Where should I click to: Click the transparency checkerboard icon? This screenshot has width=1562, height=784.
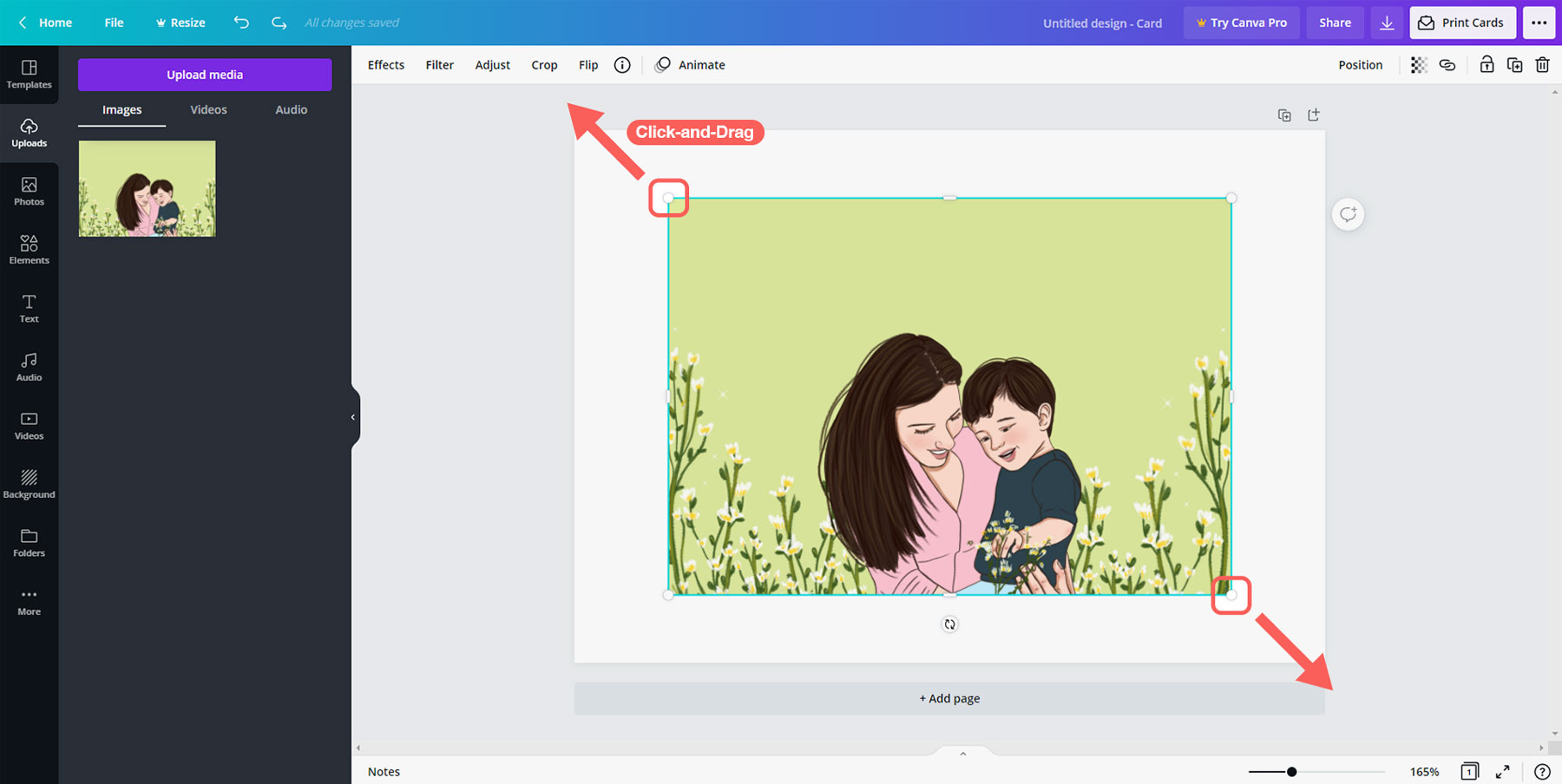coord(1419,65)
